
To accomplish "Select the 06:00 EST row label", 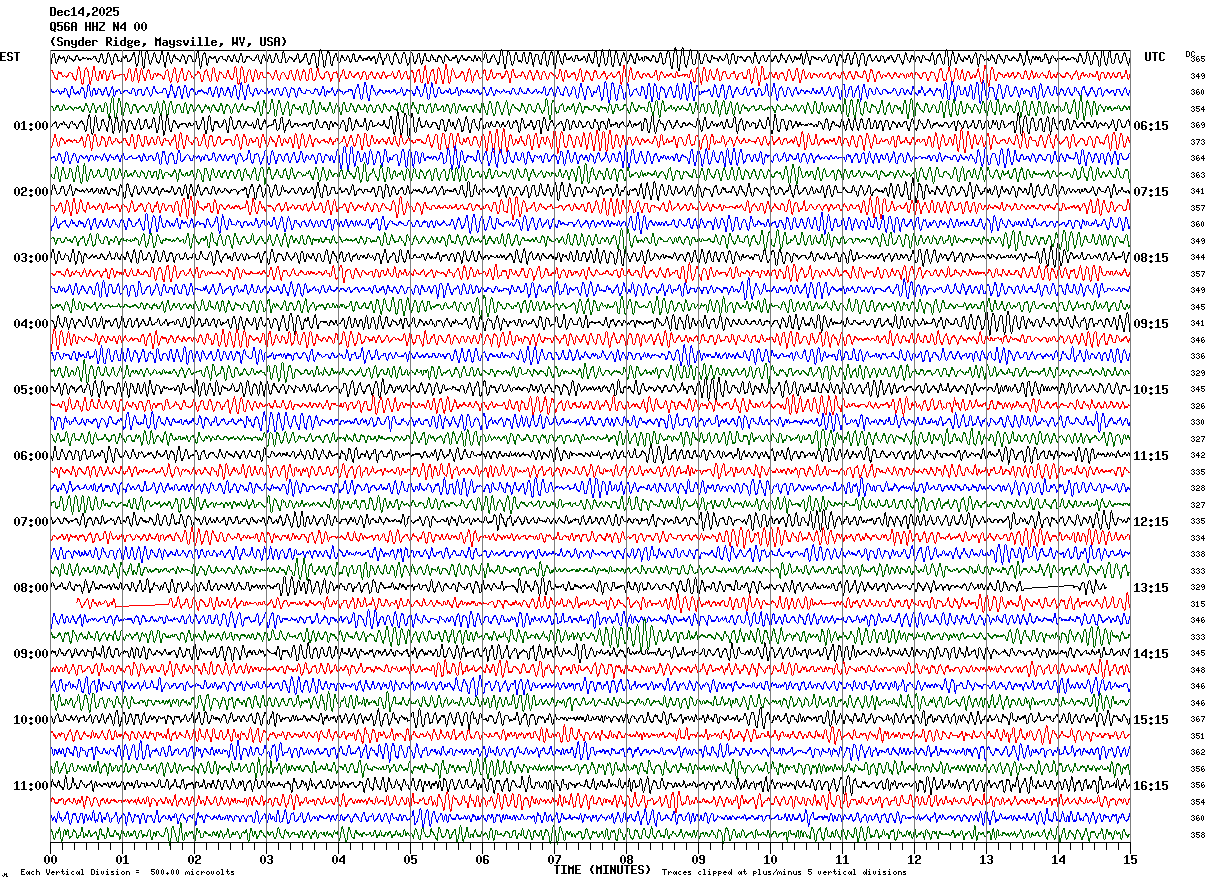I will tap(30, 456).
